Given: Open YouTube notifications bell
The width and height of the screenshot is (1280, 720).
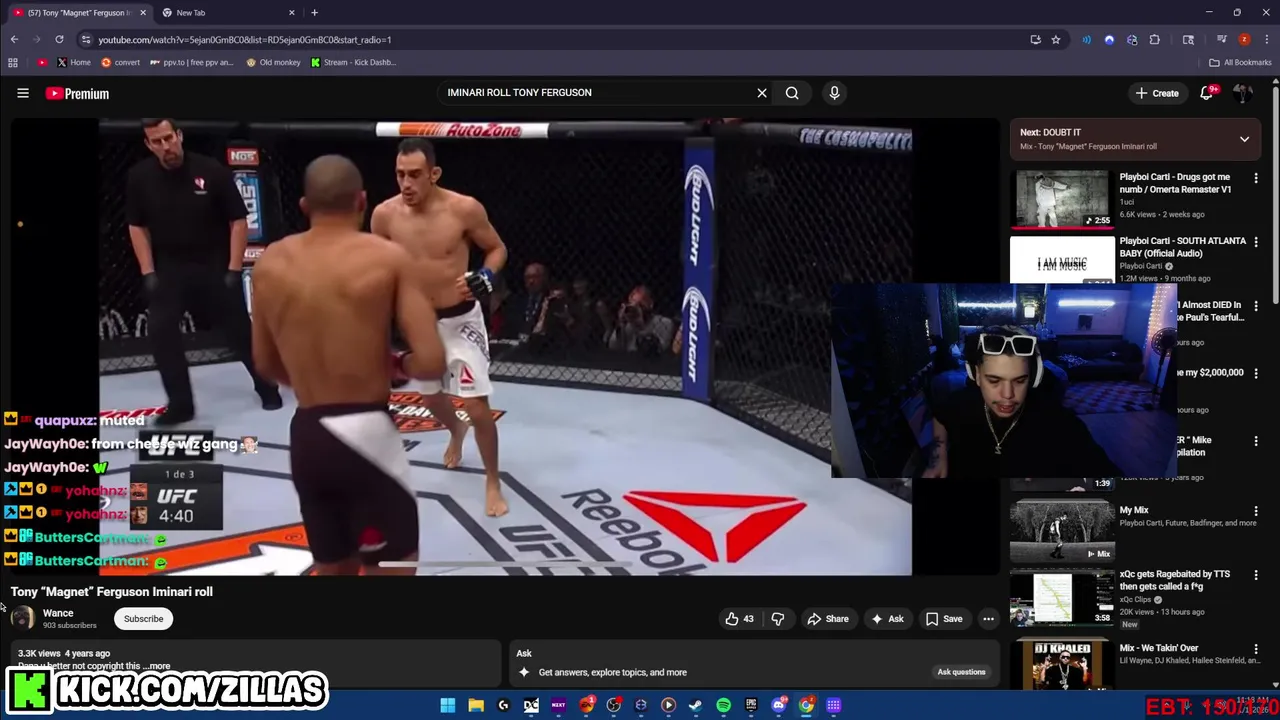Looking at the screenshot, I should tap(1207, 93).
